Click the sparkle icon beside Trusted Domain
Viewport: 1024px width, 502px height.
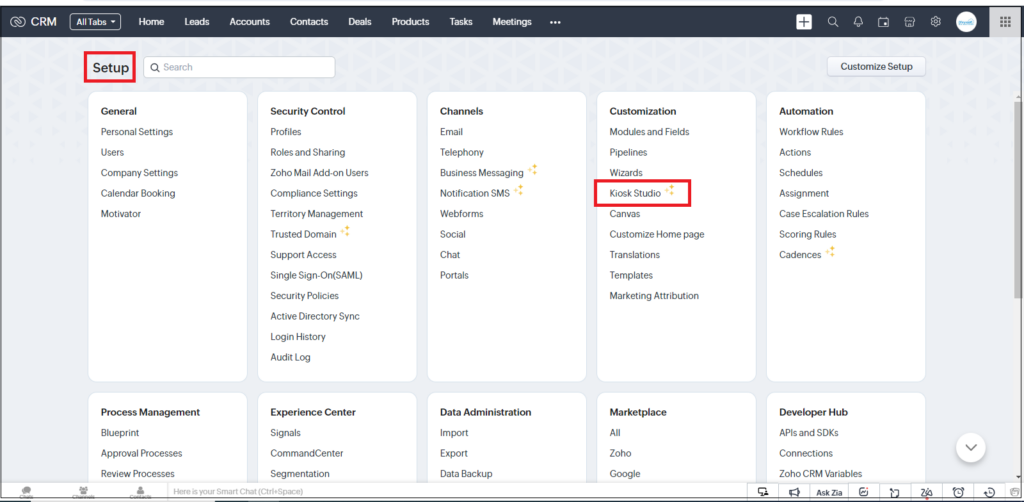click(x=345, y=232)
